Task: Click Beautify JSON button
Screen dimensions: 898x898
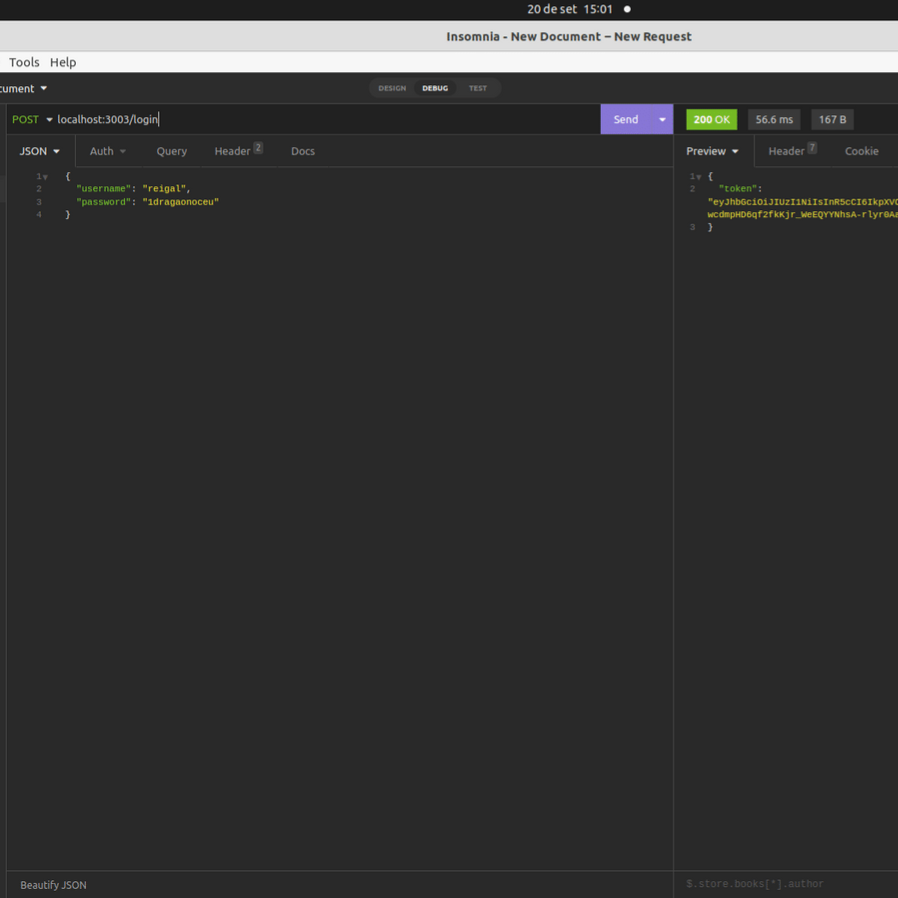Action: pyautogui.click(x=53, y=885)
